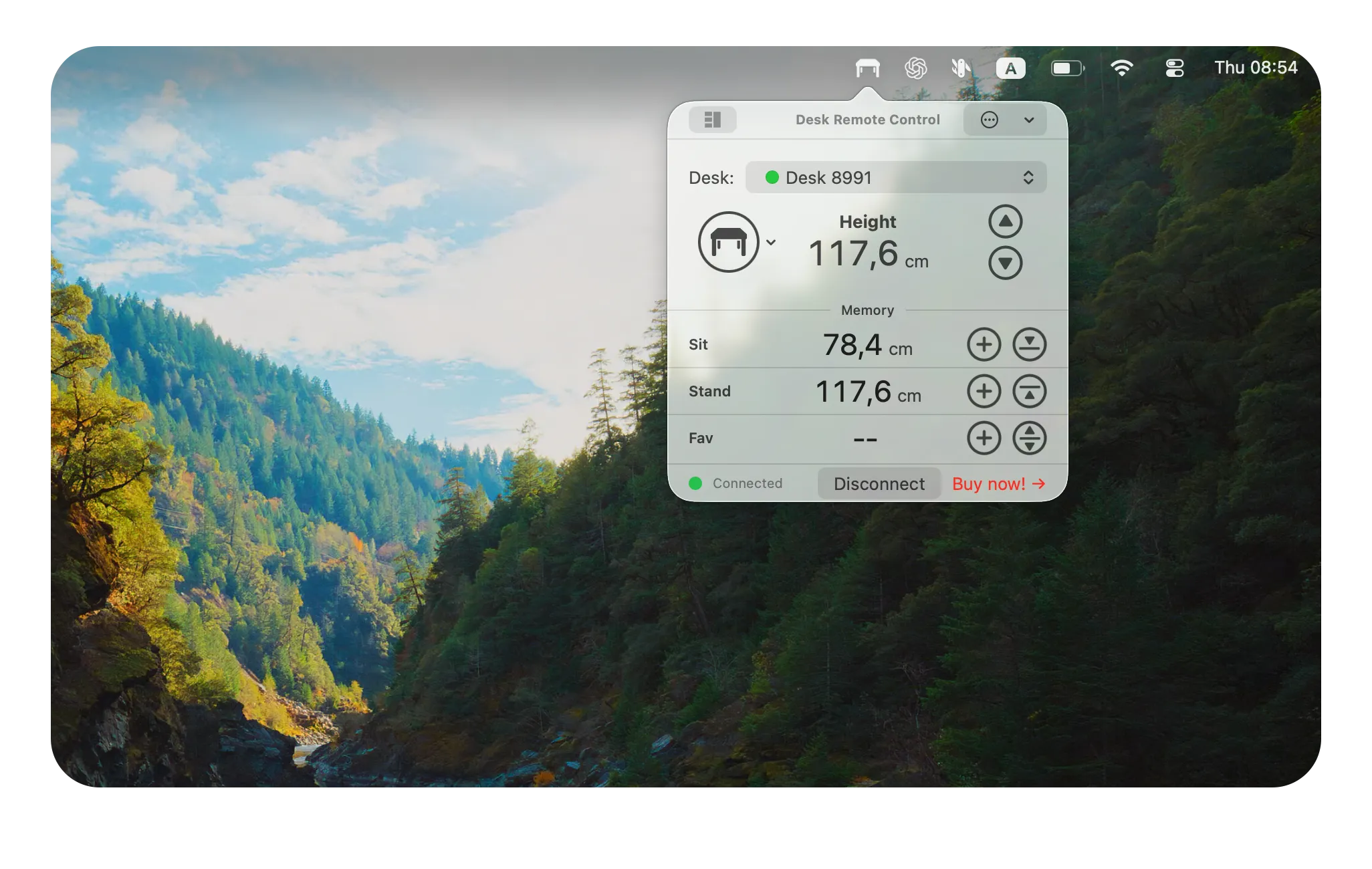This screenshot has height=869, width=1372.
Task: Open the Desk 8991 selection dropdown
Action: (896, 177)
